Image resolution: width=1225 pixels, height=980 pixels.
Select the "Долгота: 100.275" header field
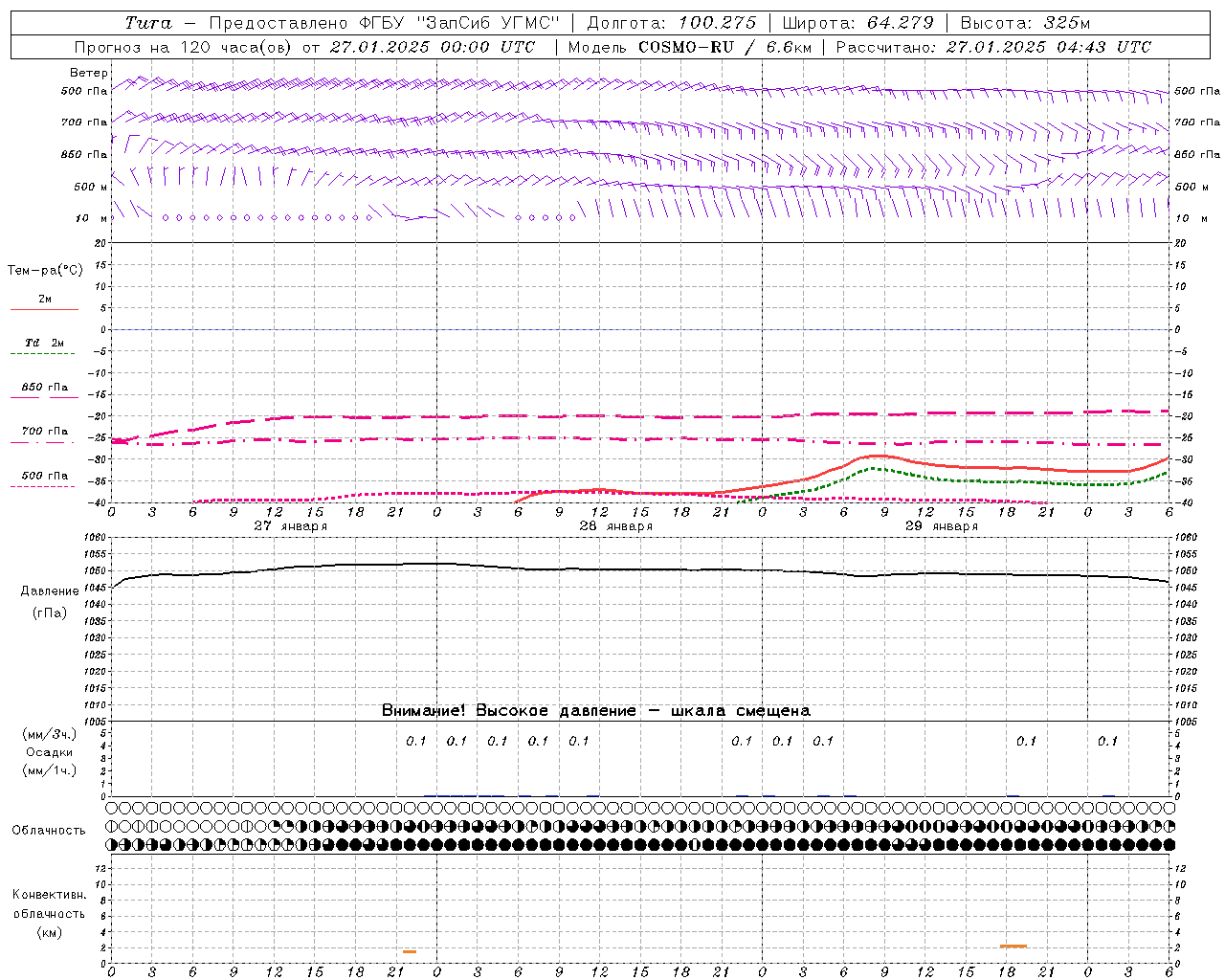[671, 23]
